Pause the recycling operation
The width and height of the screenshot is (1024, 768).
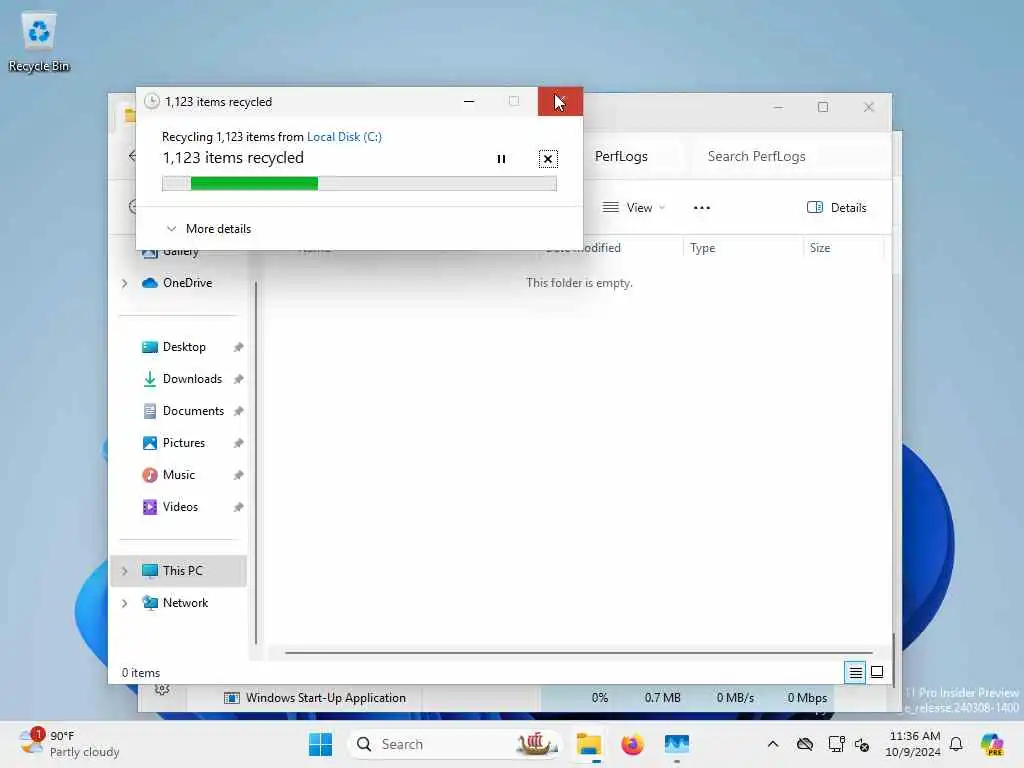pyautogui.click(x=501, y=159)
